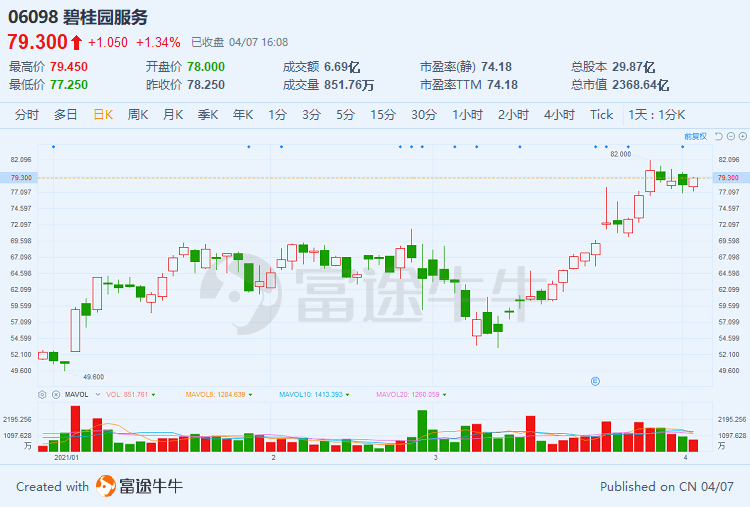Choose the 30分 interval tab

424,115
